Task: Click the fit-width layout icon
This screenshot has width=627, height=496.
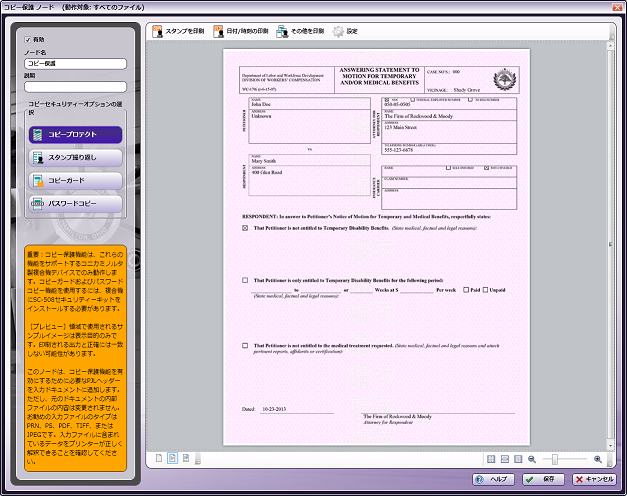Action: click(x=505, y=459)
